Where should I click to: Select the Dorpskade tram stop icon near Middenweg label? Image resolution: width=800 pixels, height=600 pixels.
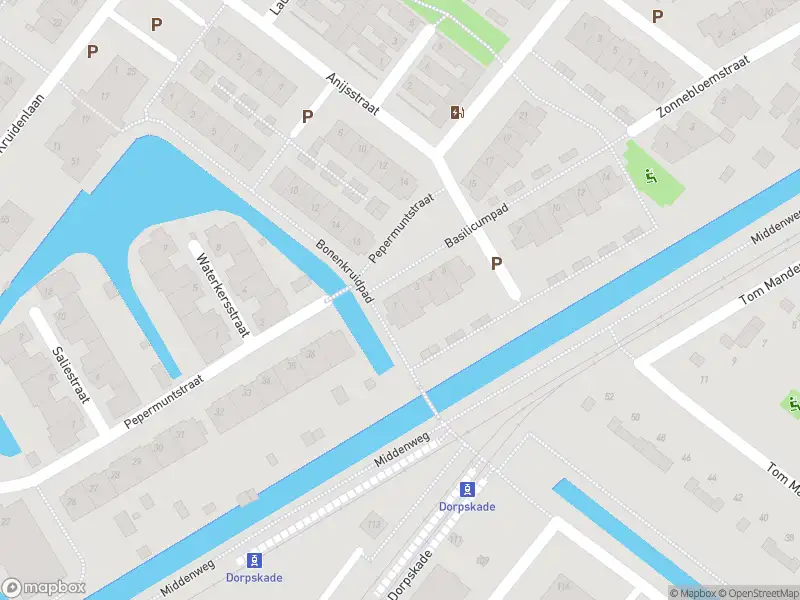(x=467, y=489)
